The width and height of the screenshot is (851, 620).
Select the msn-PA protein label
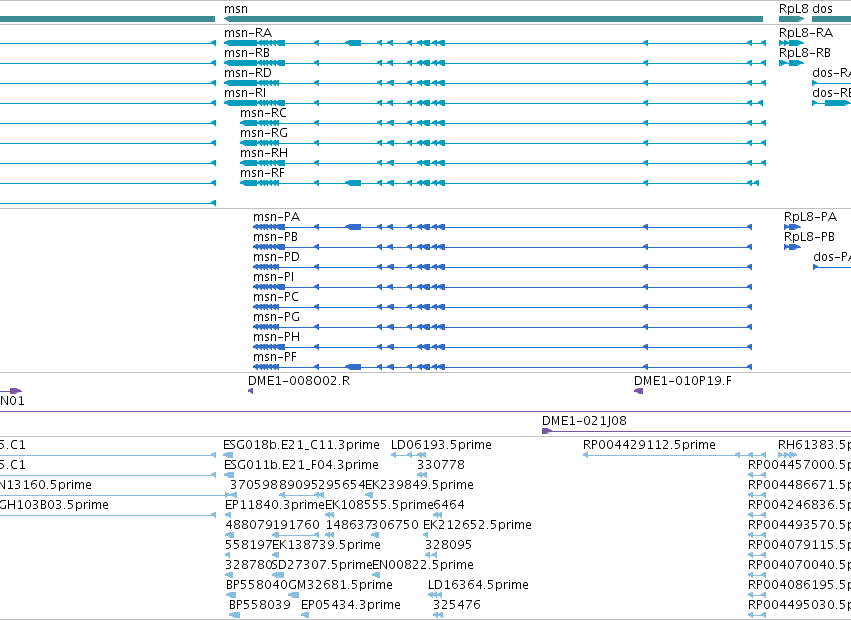click(x=276, y=217)
